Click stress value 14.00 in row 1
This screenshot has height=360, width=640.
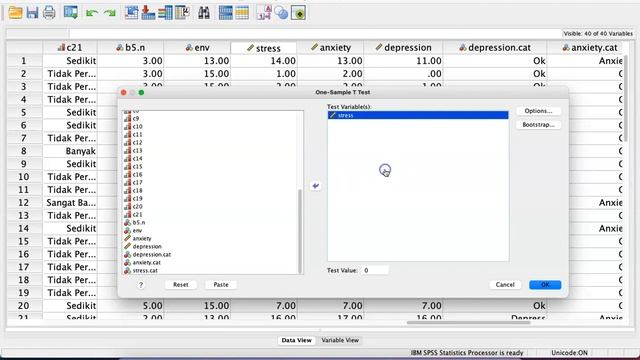[264, 61]
